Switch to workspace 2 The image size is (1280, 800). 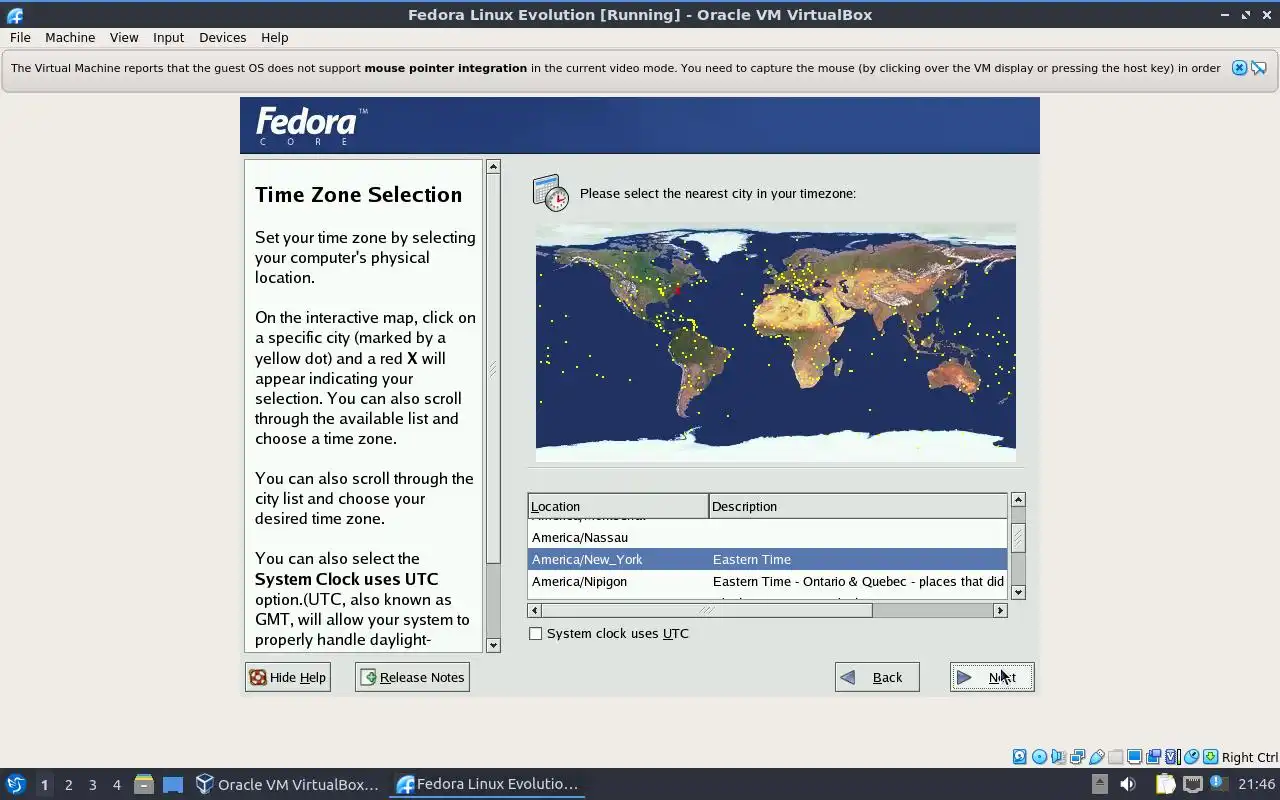point(68,785)
